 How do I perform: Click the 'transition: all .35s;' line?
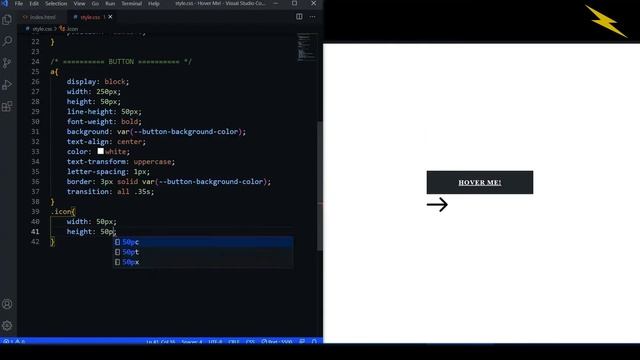[110, 192]
